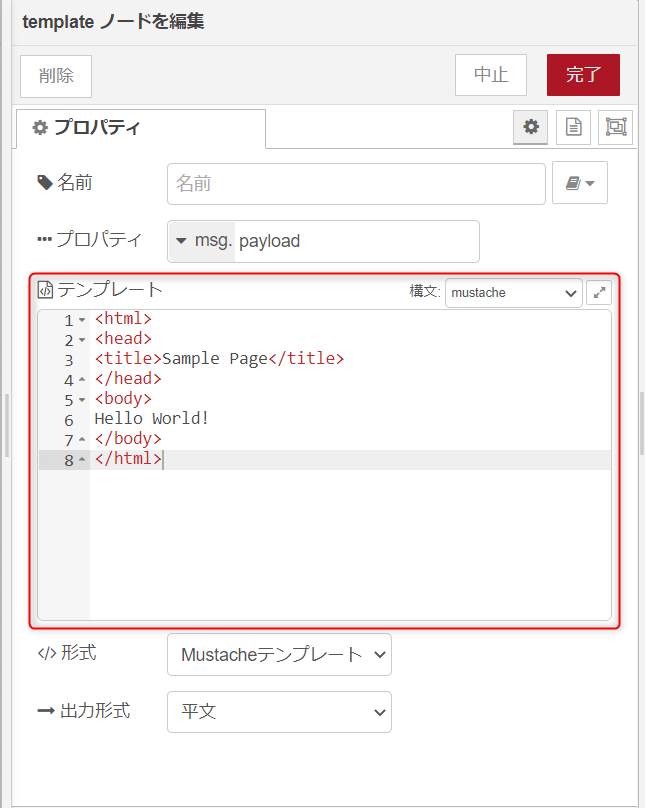Open the msg. property type selector
The height and width of the screenshot is (808, 645).
pos(202,241)
